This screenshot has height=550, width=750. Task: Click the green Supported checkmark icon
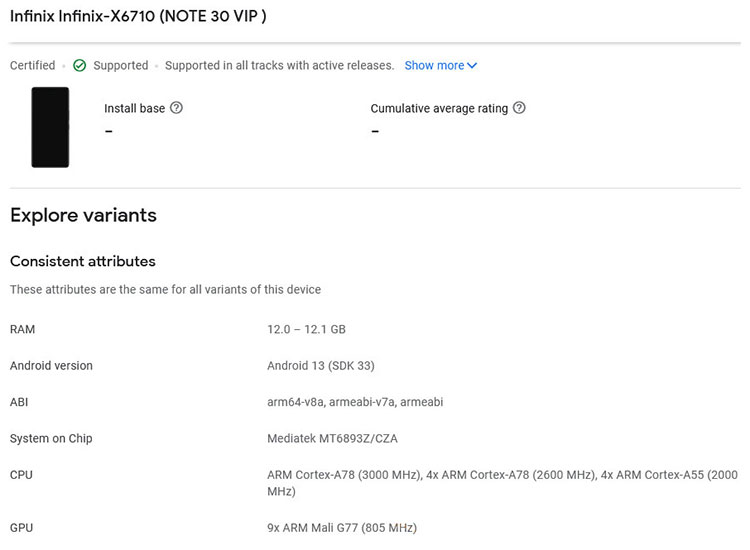click(80, 66)
